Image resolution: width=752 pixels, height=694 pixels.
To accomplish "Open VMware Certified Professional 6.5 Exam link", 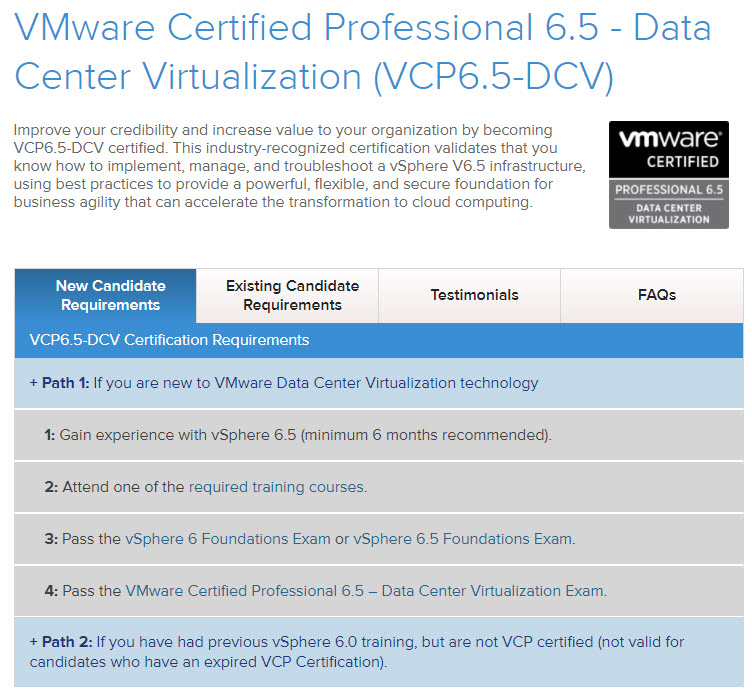I will click(365, 591).
